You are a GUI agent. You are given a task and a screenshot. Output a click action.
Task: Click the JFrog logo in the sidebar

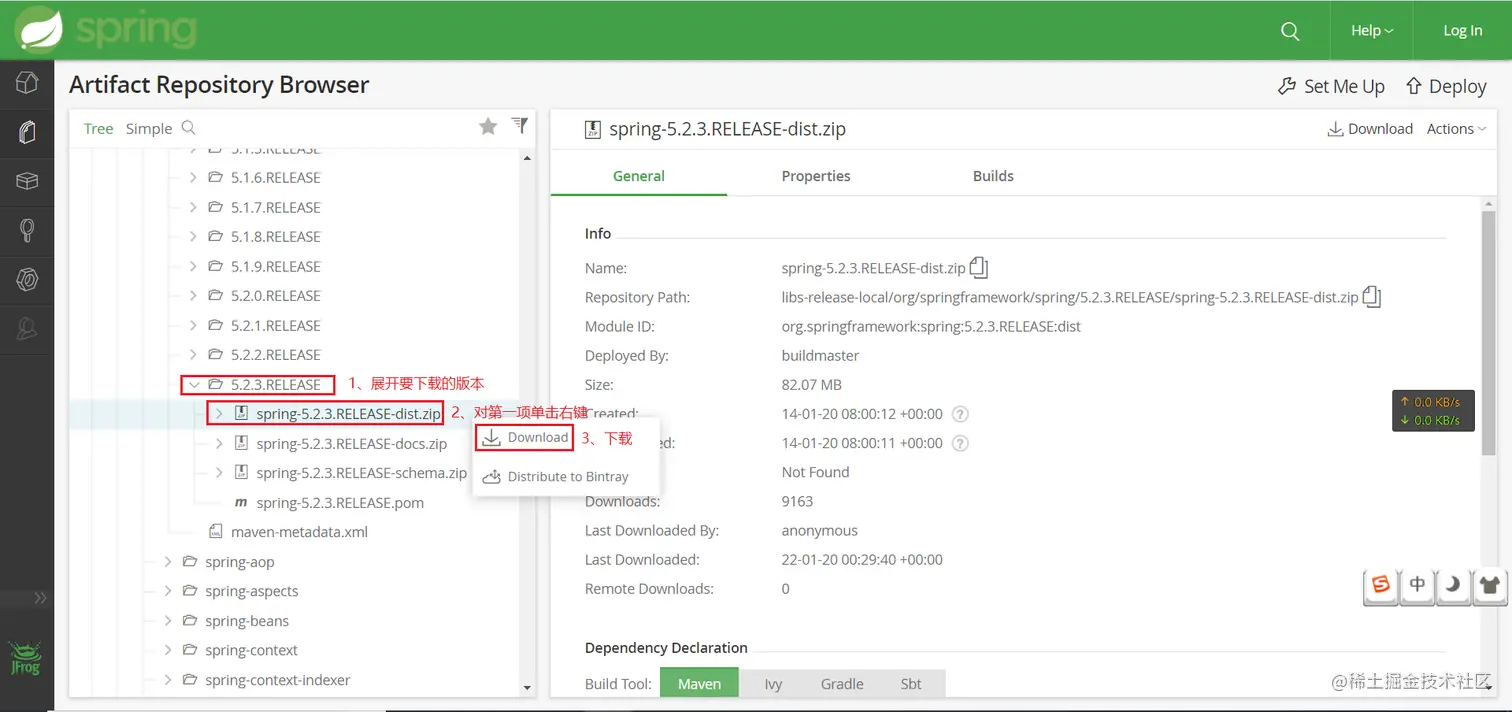pyautogui.click(x=26, y=658)
